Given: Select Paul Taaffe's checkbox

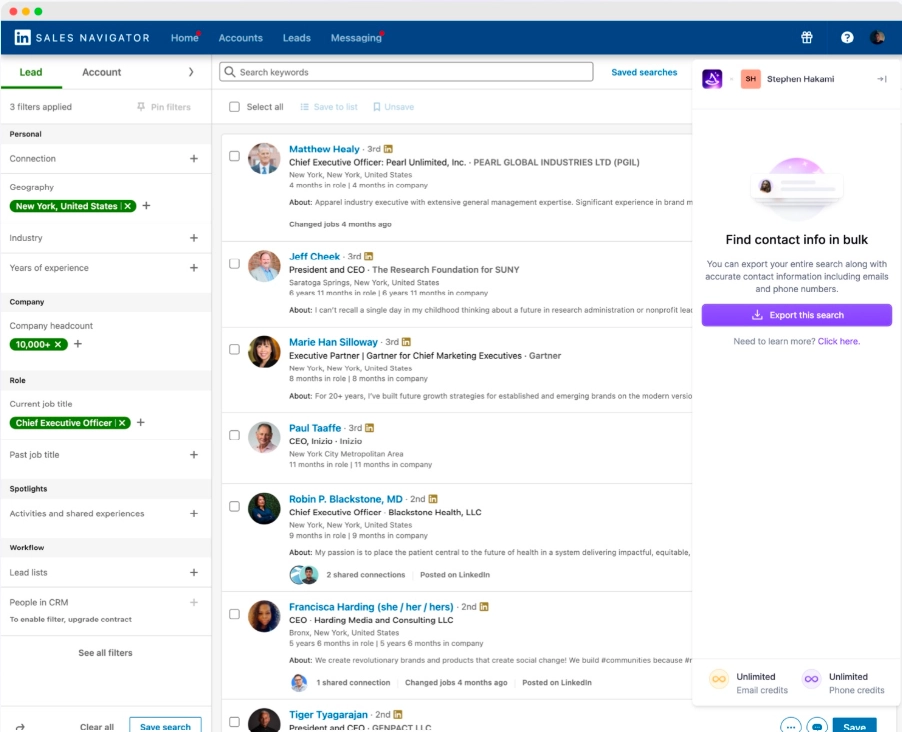Looking at the screenshot, I should [x=234, y=435].
